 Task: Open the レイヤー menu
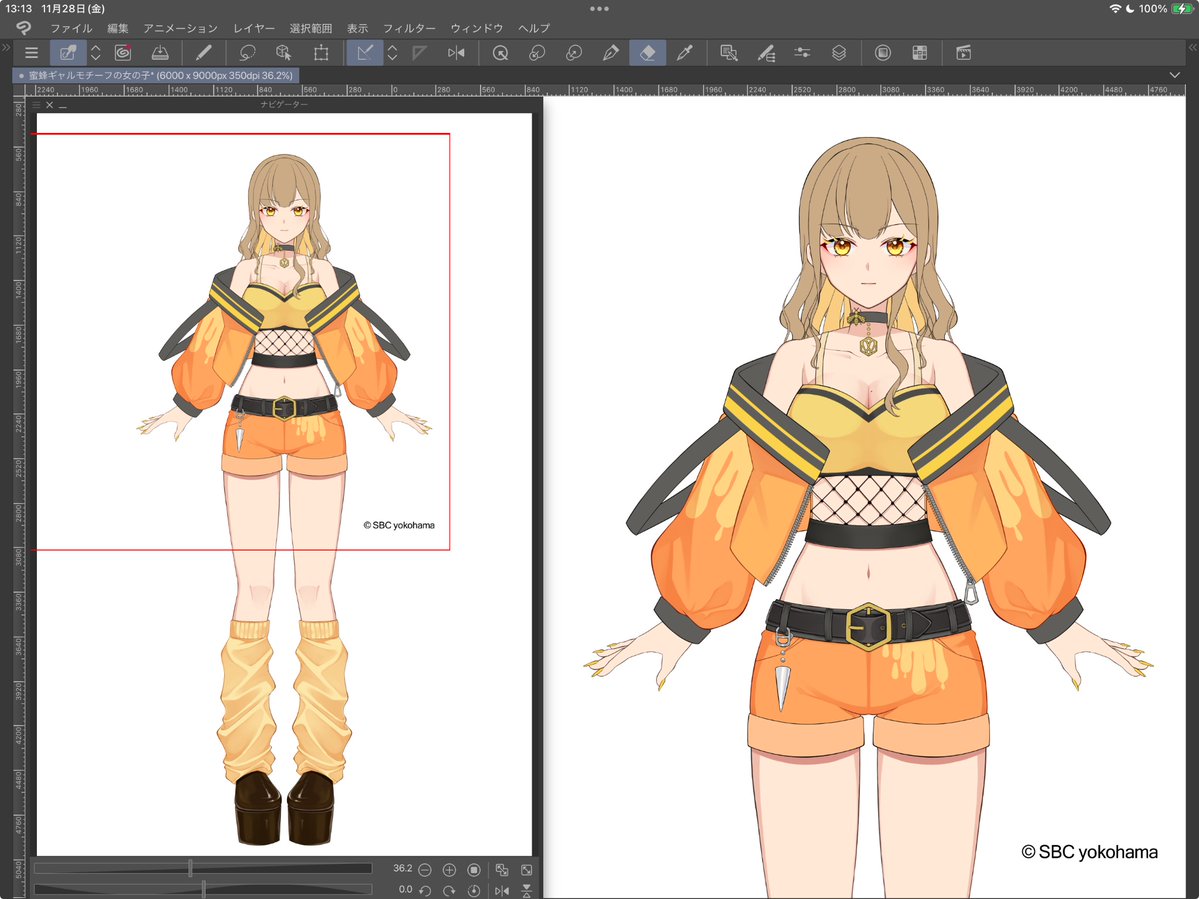point(254,28)
